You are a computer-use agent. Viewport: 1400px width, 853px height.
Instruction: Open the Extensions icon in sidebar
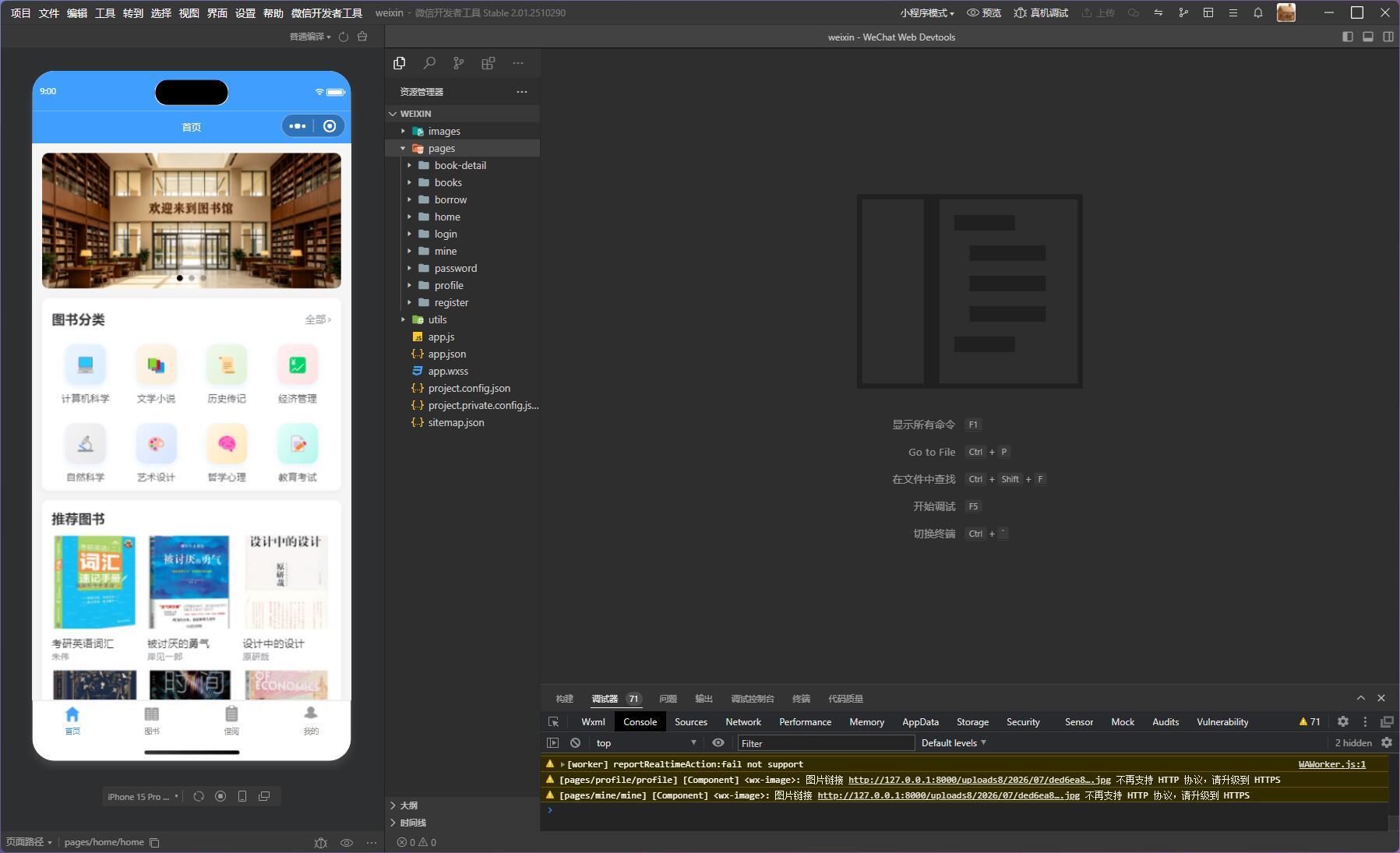click(x=488, y=63)
